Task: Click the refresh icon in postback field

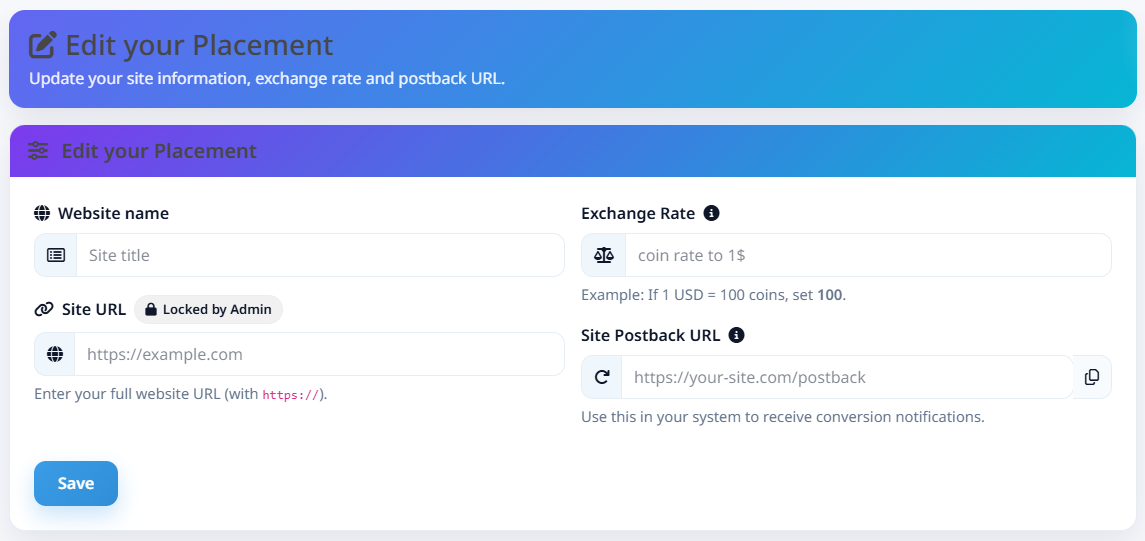Action: 602,377
